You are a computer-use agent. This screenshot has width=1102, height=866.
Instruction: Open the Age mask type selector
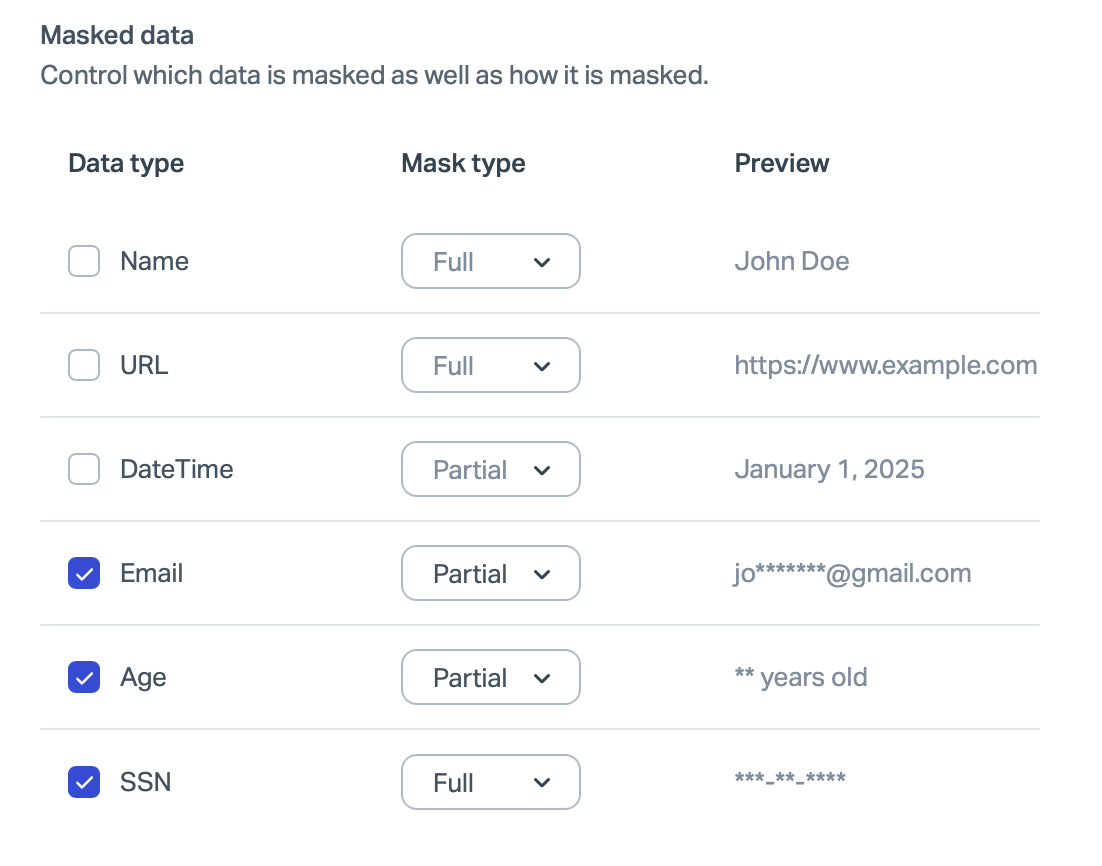[x=490, y=678]
